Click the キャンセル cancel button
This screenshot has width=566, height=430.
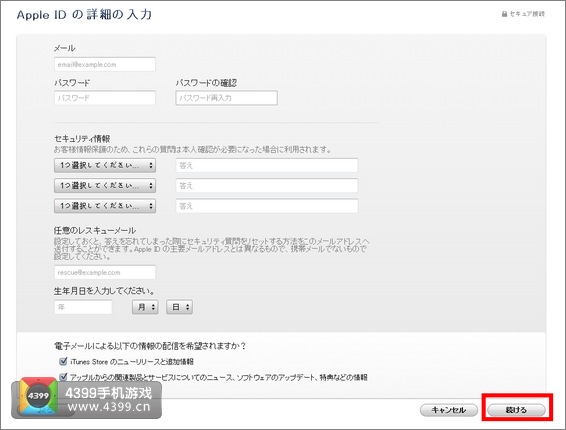click(x=449, y=410)
